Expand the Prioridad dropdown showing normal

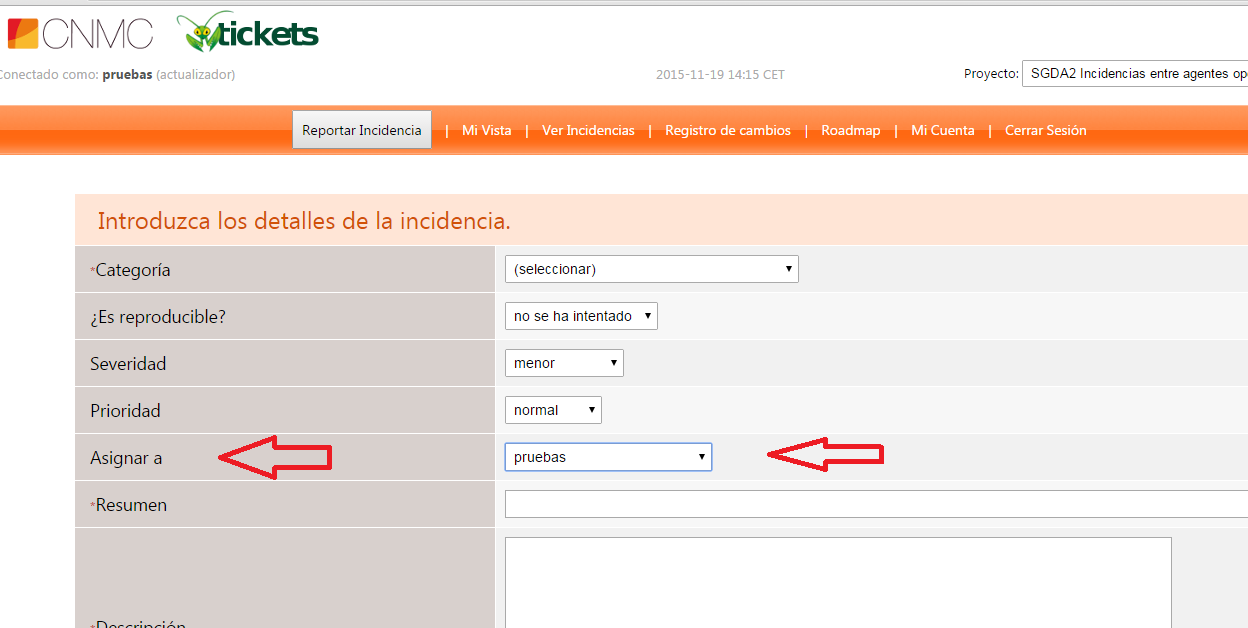pos(553,410)
